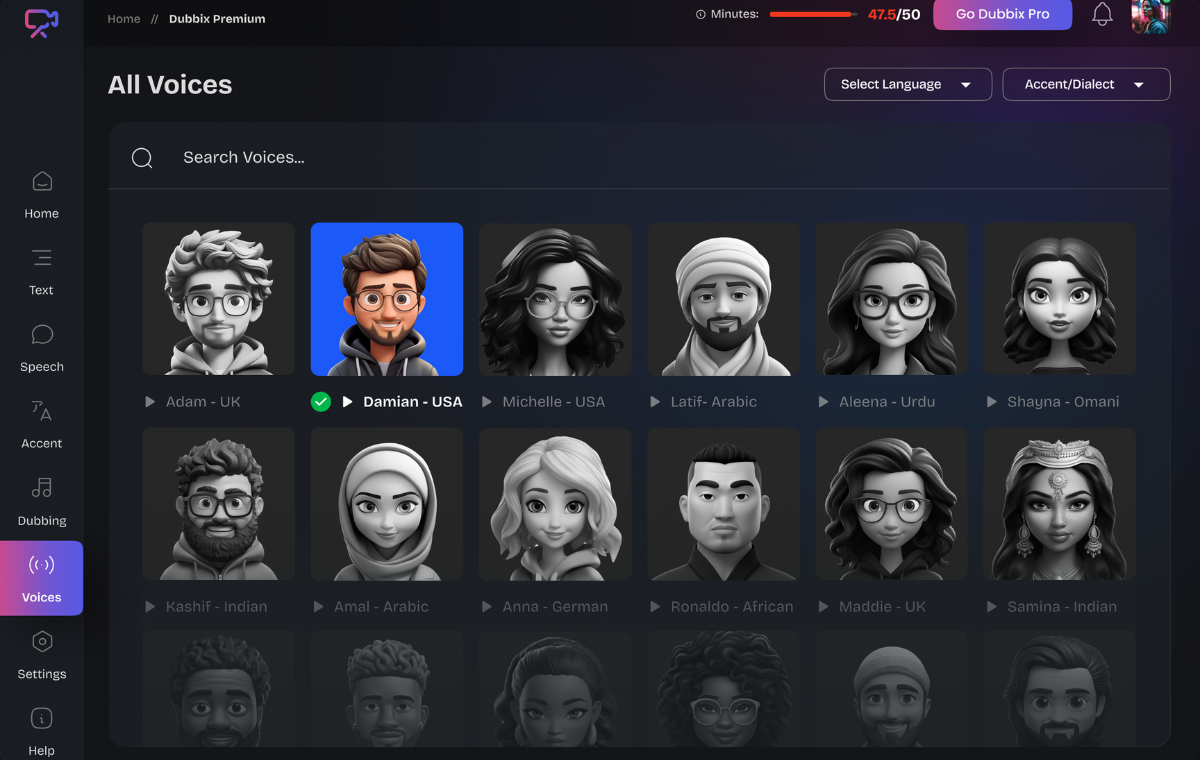Click the 47.5/50 minutes counter

(x=894, y=15)
